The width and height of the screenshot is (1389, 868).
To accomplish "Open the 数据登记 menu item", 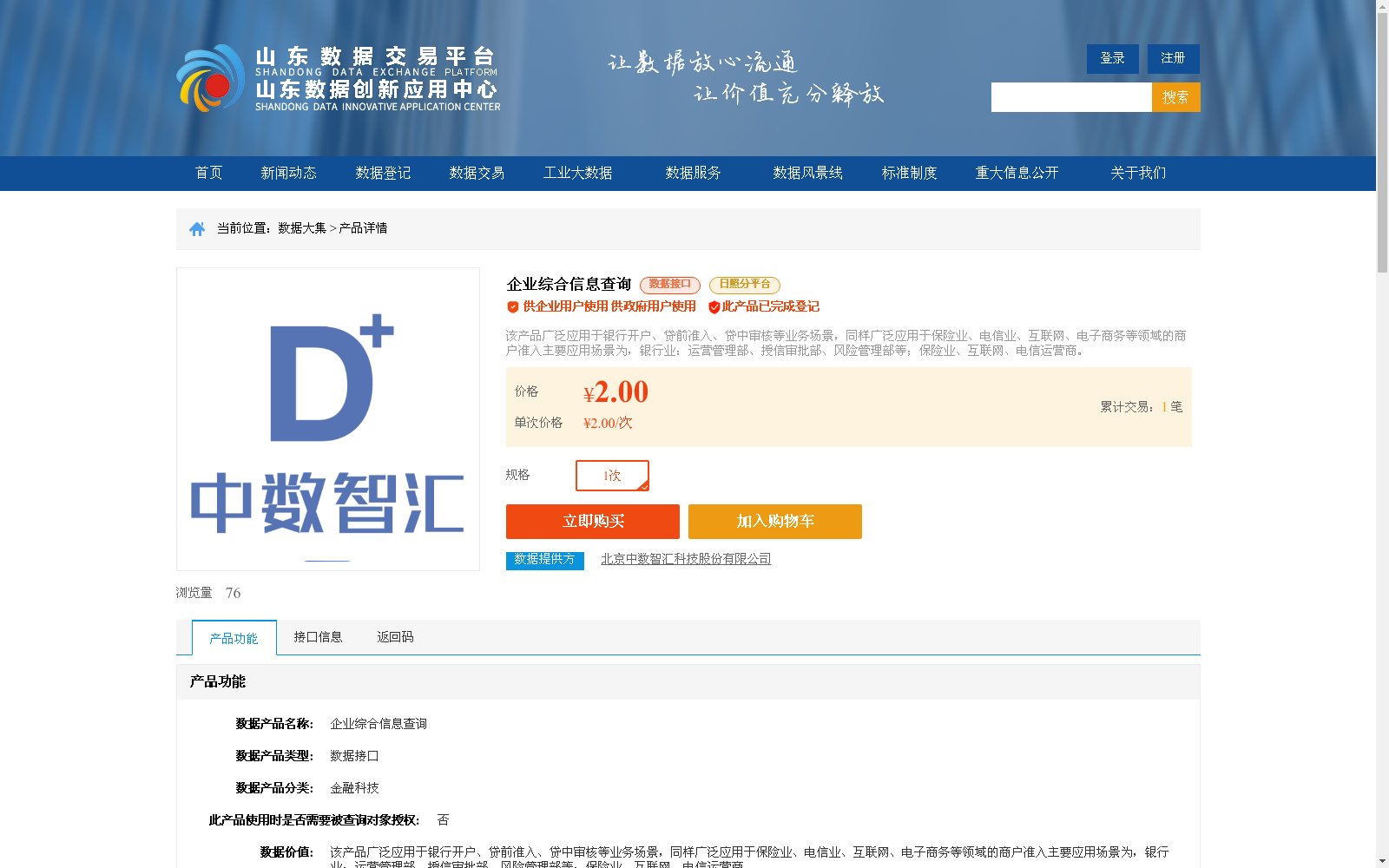I will [x=383, y=173].
